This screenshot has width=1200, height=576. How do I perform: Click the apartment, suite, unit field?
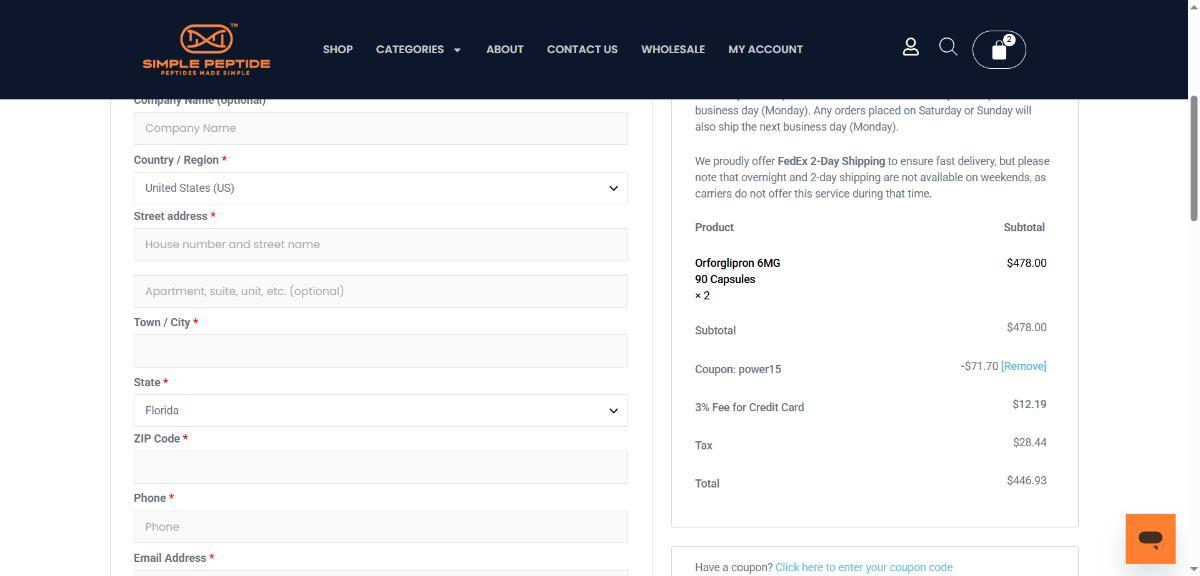tap(380, 291)
